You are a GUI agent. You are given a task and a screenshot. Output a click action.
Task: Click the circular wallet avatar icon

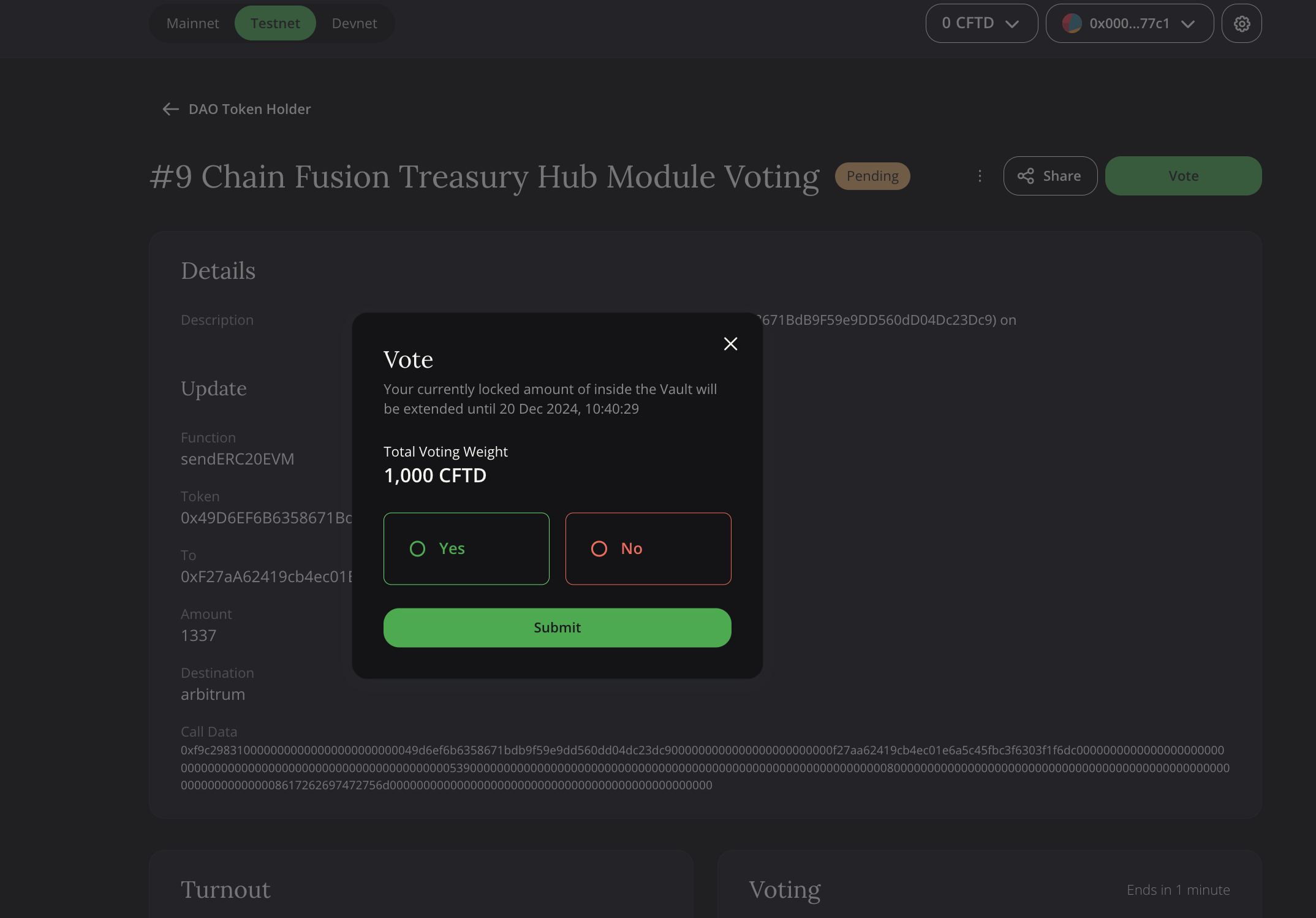[1073, 23]
